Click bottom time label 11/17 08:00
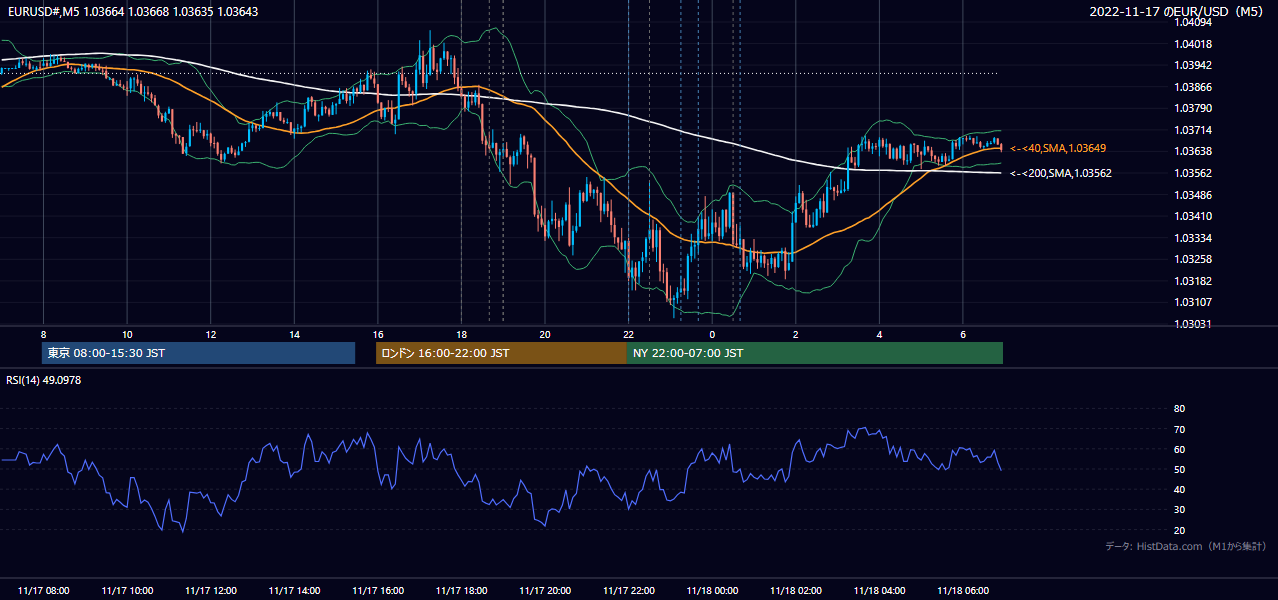The width and height of the screenshot is (1278, 600). pos(43,591)
